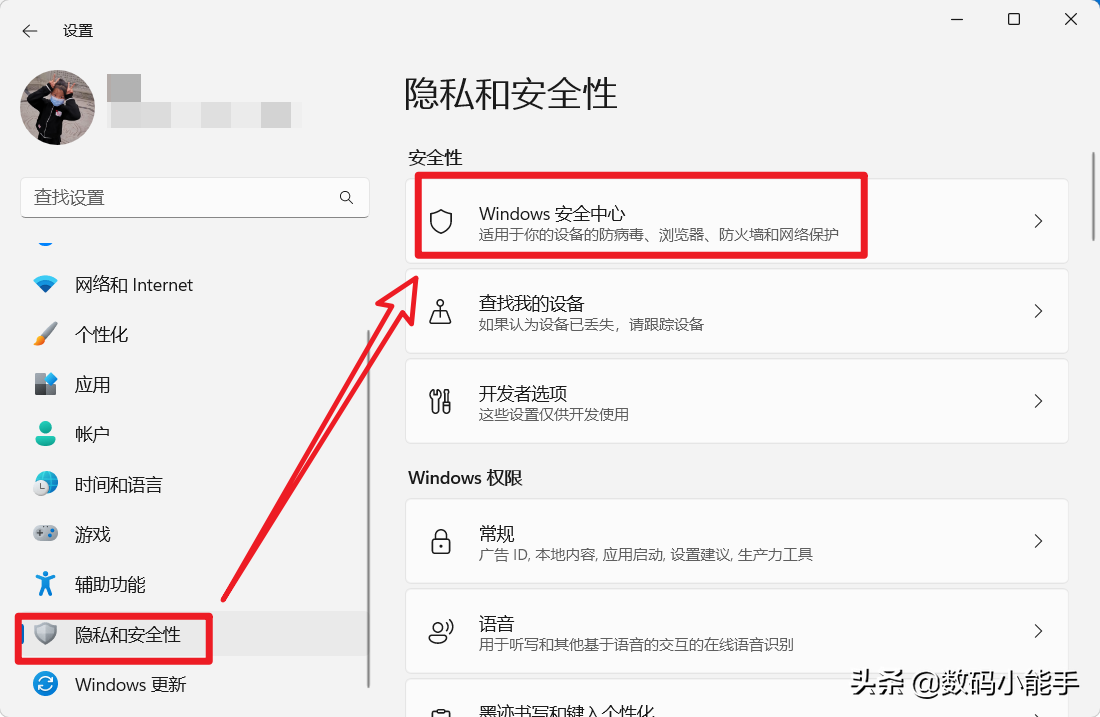Open 辅助功能 settings category
Screen dimensions: 1100x717
click(194, 584)
